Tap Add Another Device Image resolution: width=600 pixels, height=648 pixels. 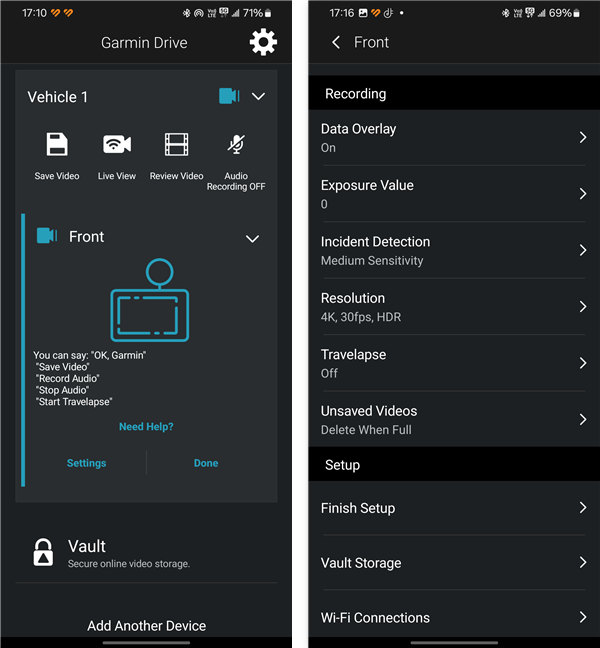tap(146, 626)
